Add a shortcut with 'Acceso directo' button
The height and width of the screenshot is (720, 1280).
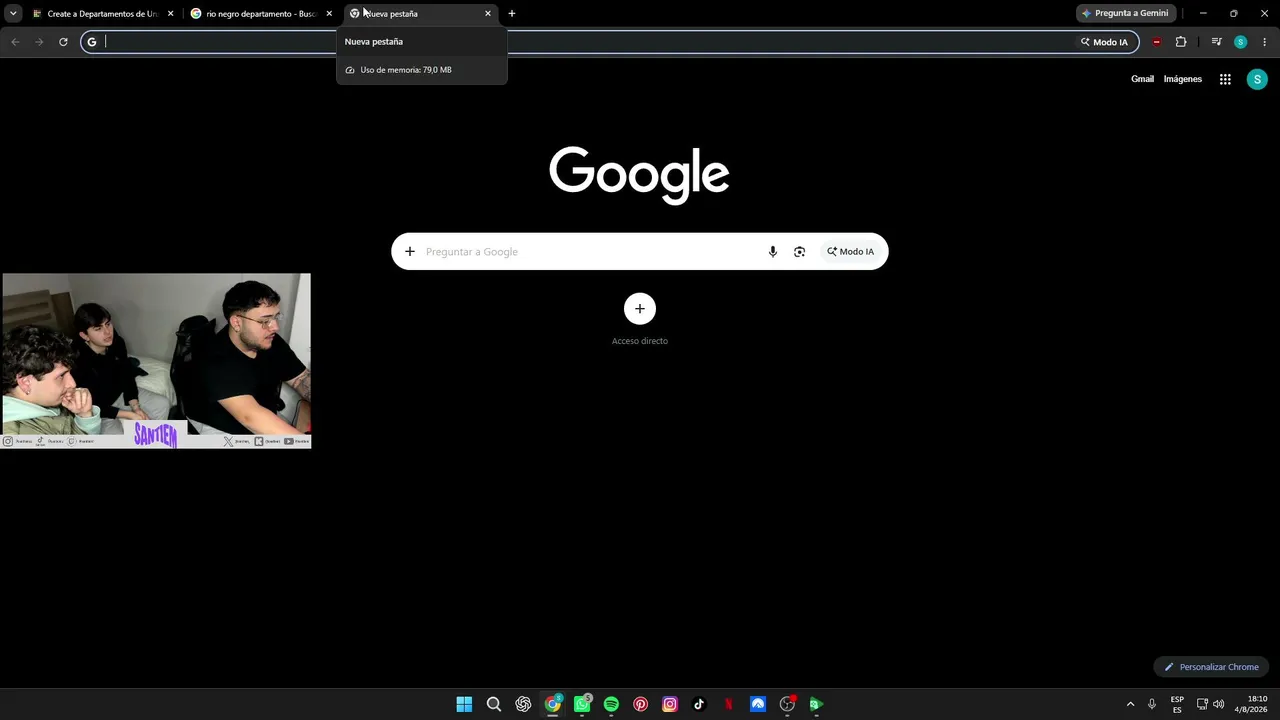(640, 309)
